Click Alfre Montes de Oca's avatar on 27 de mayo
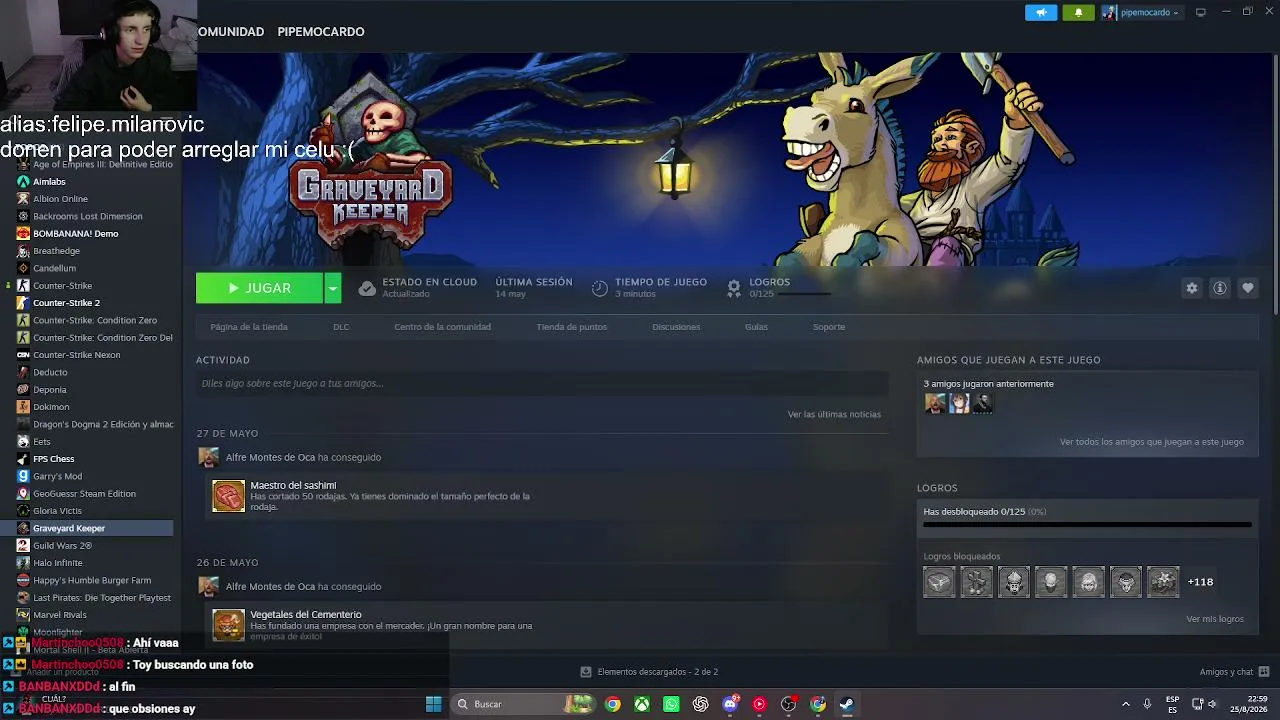The width and height of the screenshot is (1280, 720). [x=209, y=458]
